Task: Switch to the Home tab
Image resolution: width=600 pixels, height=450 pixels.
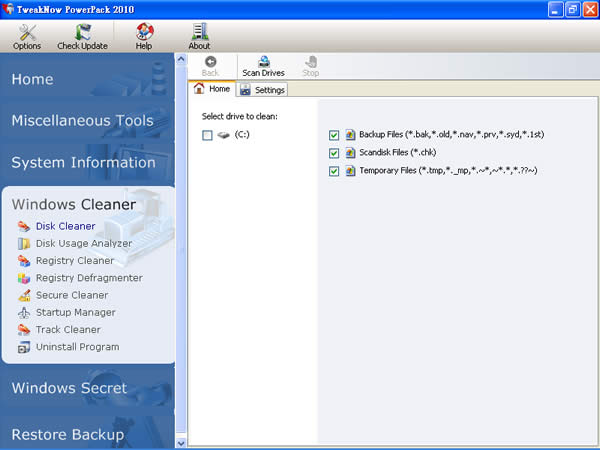Action: (x=212, y=89)
